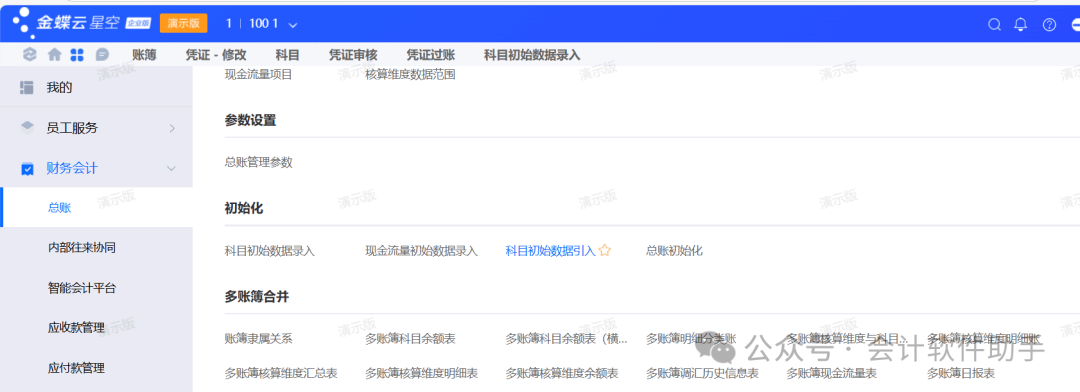Image resolution: width=1080 pixels, height=392 pixels.
Task: Open the four-square app grid icon
Action: click(x=77, y=54)
